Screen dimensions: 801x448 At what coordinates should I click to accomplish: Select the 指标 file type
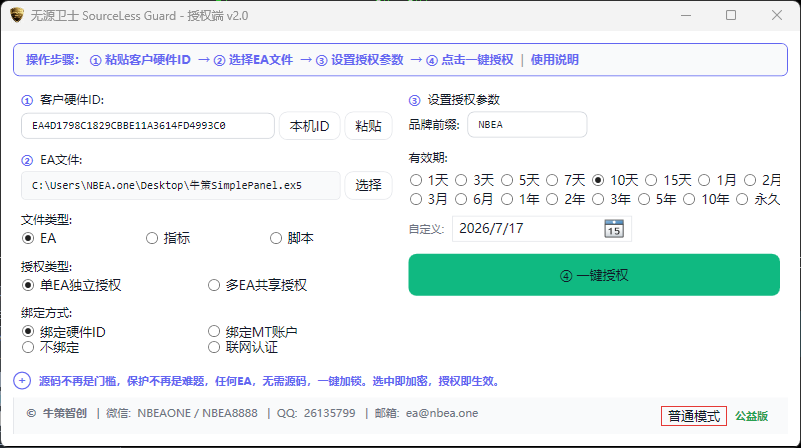point(168,238)
